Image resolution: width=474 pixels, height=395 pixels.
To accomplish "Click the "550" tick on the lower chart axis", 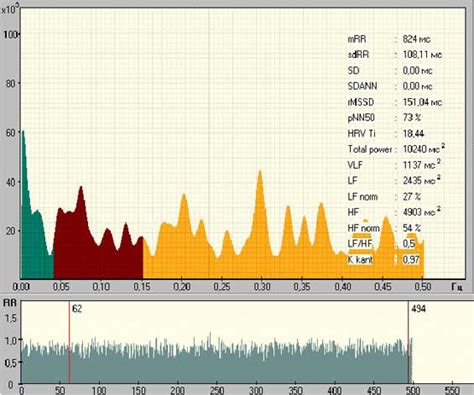I will pyautogui.click(x=452, y=390).
